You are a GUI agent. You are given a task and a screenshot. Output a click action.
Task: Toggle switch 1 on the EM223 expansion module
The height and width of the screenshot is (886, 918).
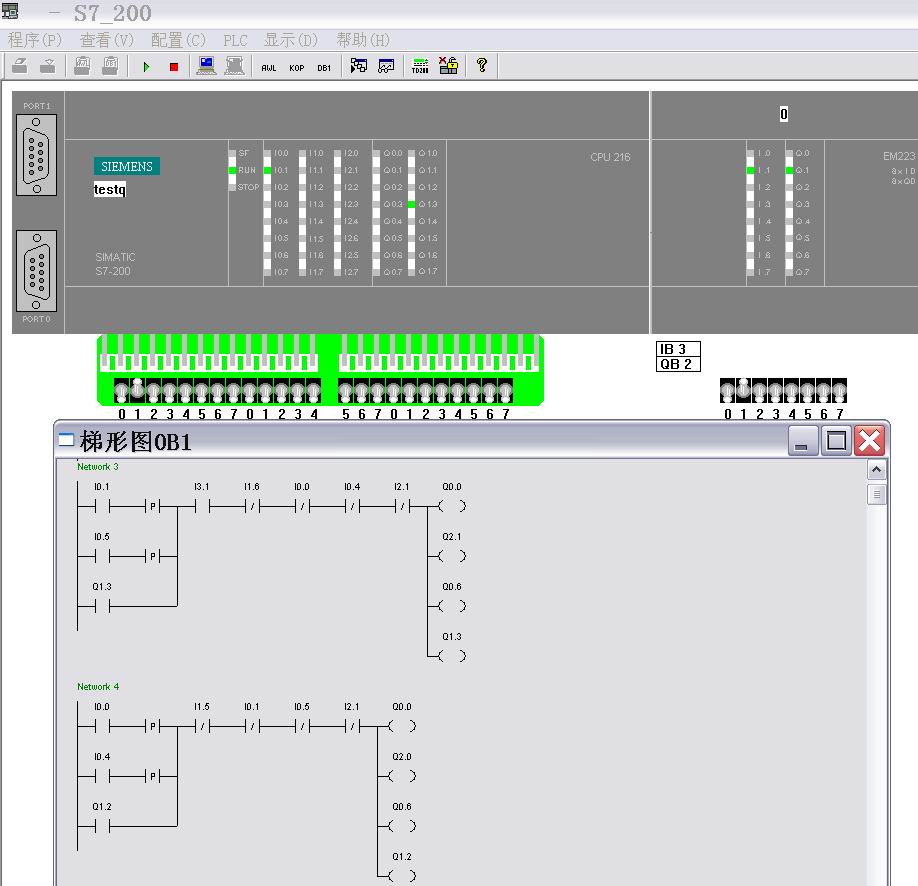click(743, 390)
